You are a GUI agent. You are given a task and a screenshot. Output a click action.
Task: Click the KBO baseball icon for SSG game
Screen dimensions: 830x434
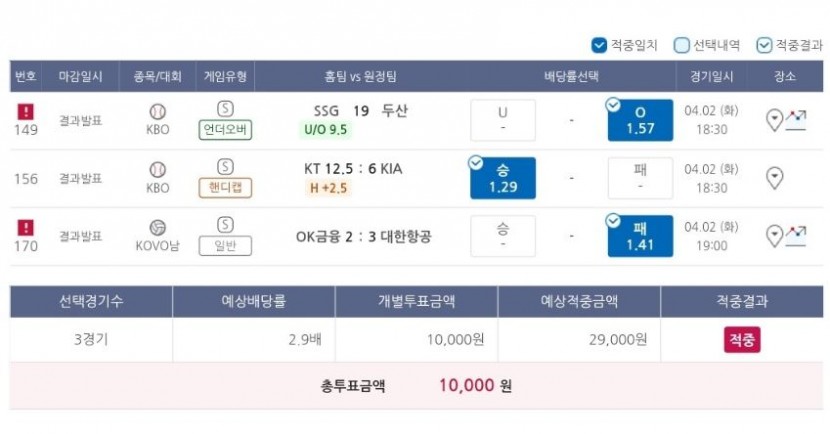pyautogui.click(x=158, y=112)
